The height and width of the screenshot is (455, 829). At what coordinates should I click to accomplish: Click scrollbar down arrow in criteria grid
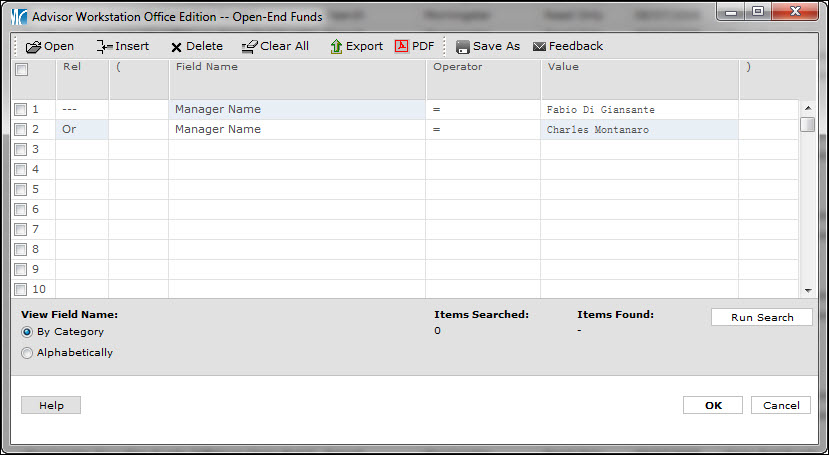[x=806, y=290]
